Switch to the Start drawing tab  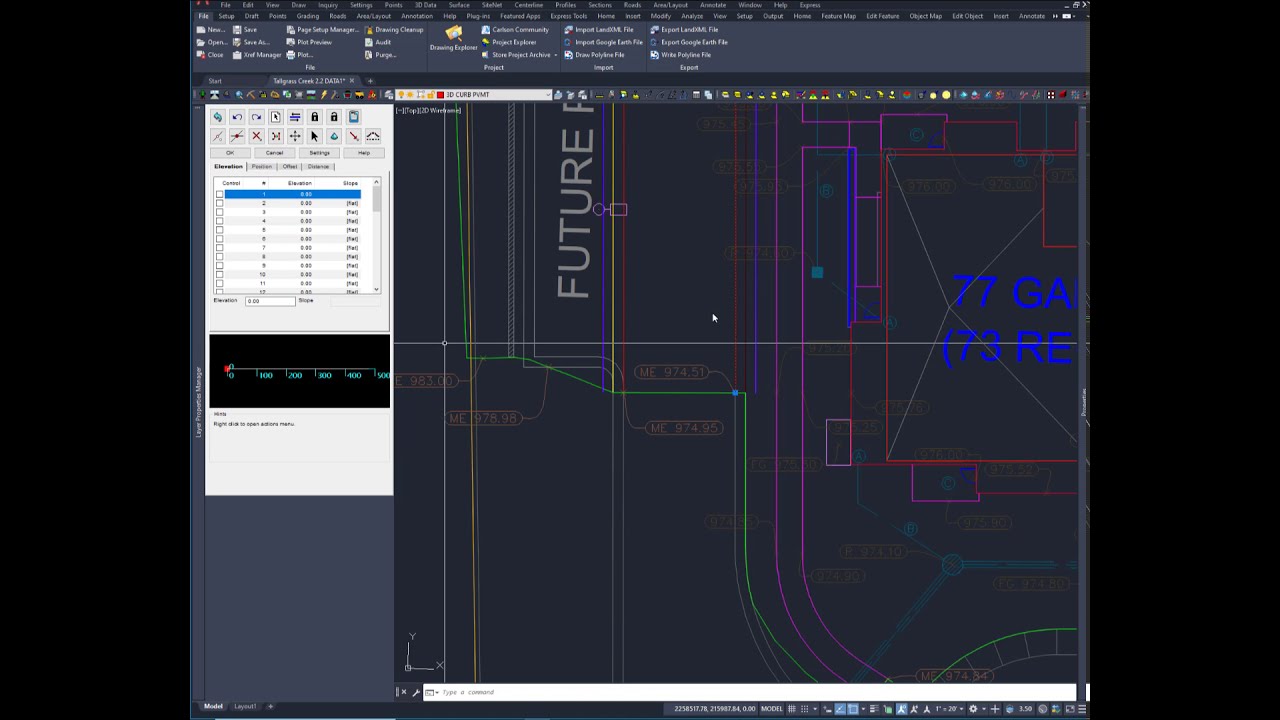(215, 81)
